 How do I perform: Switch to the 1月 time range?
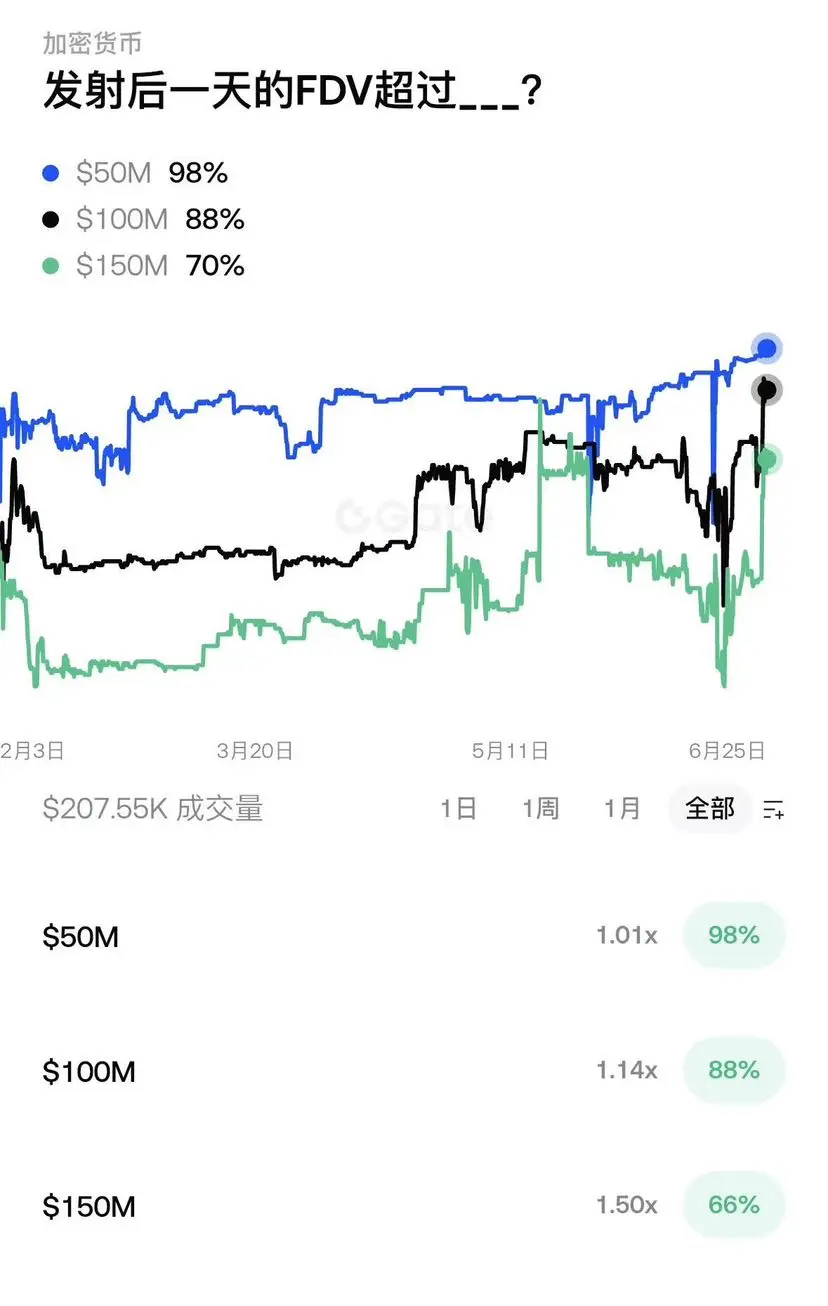click(x=622, y=808)
